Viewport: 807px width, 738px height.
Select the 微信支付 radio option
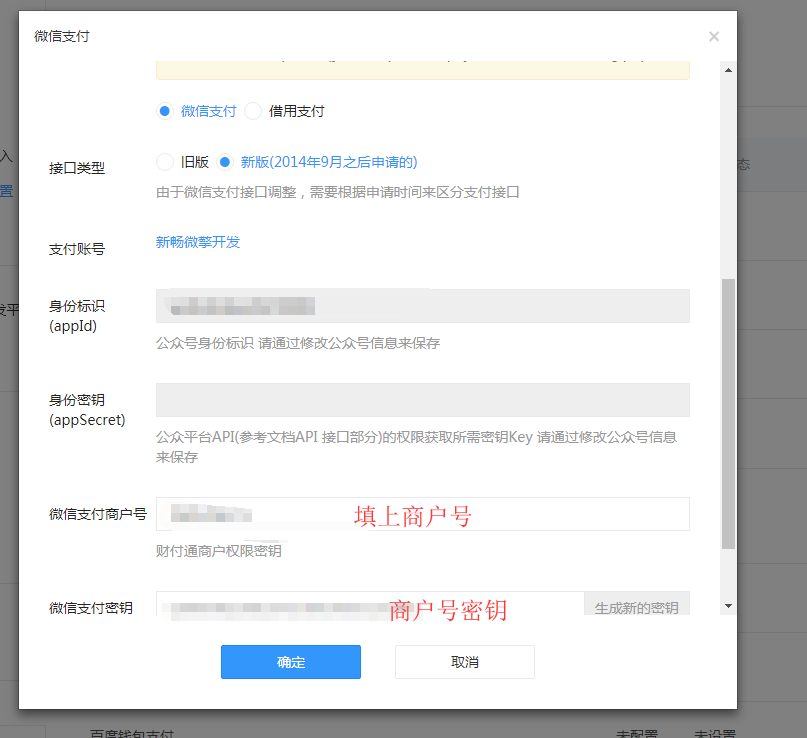click(165, 111)
